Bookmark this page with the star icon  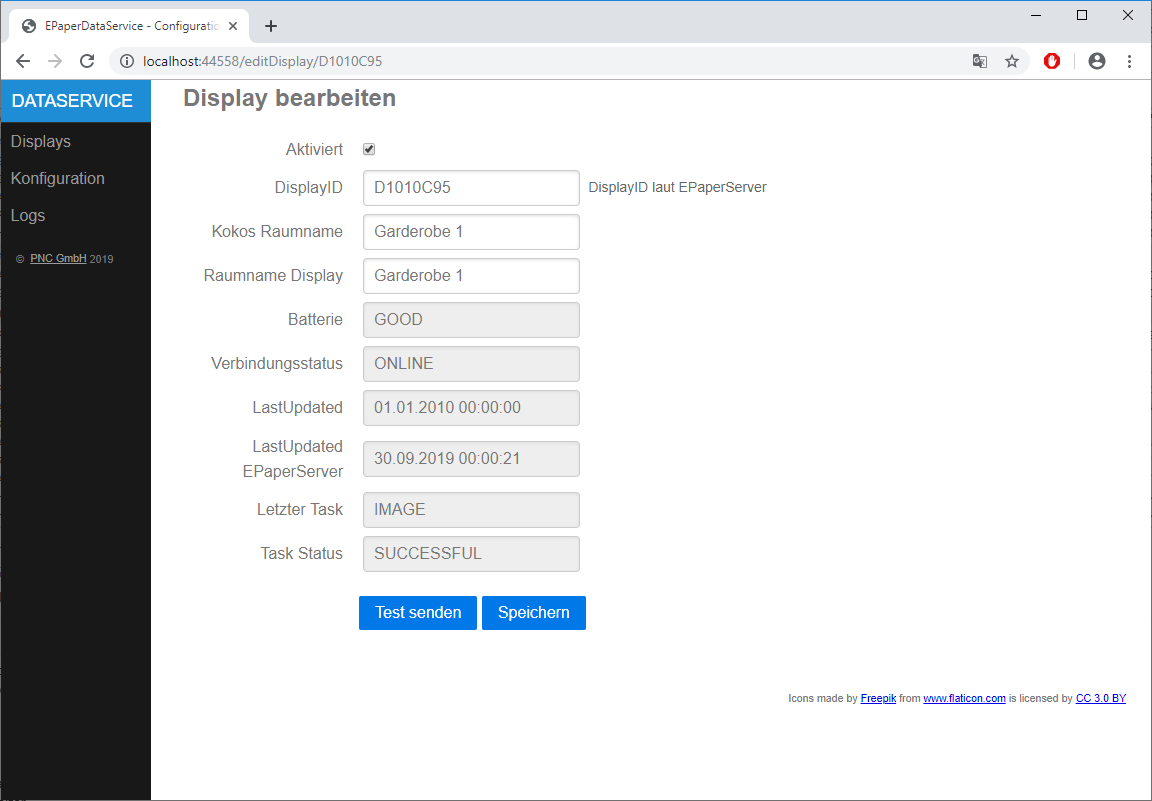1012,61
